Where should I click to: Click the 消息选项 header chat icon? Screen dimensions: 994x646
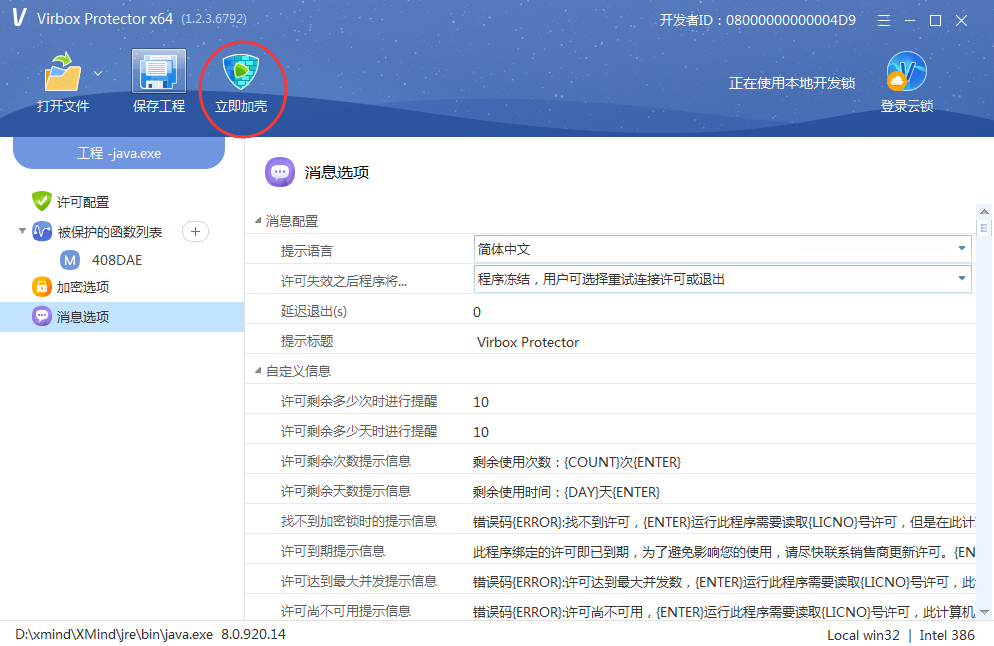(280, 172)
